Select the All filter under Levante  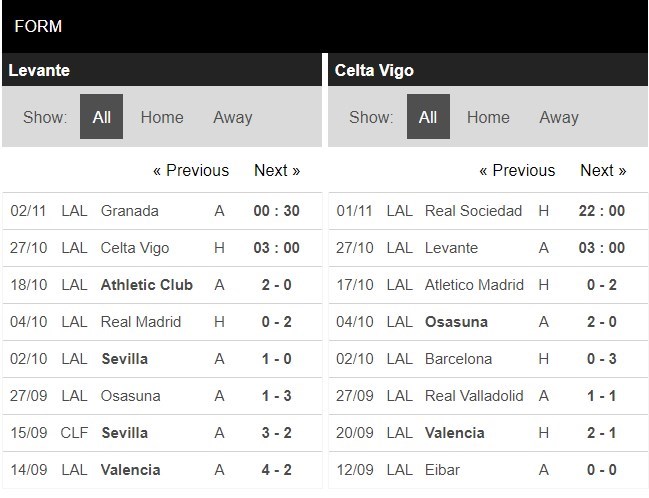coord(101,117)
